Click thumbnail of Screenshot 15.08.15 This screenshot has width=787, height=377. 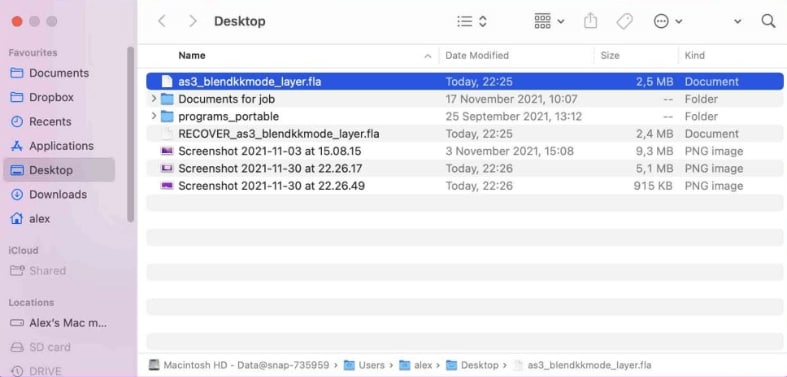pyautogui.click(x=167, y=151)
